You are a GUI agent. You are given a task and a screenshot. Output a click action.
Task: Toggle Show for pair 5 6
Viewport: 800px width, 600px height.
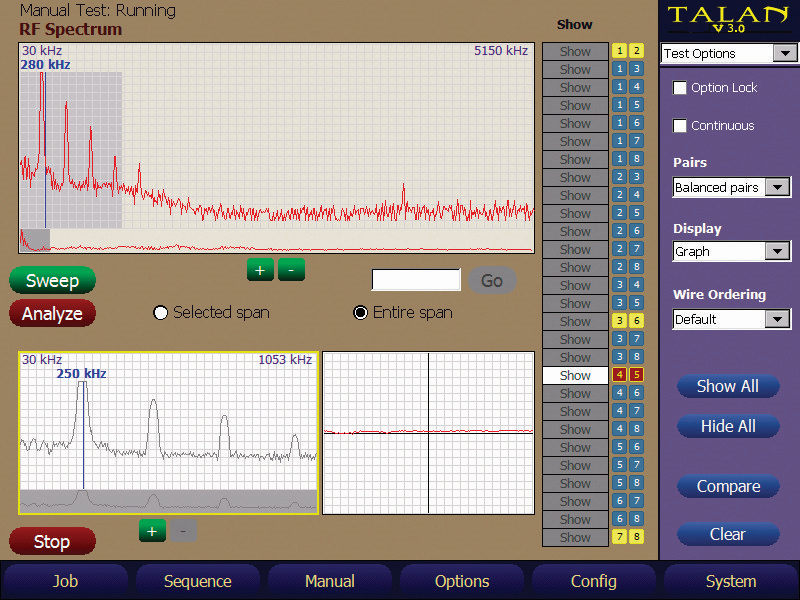576,447
